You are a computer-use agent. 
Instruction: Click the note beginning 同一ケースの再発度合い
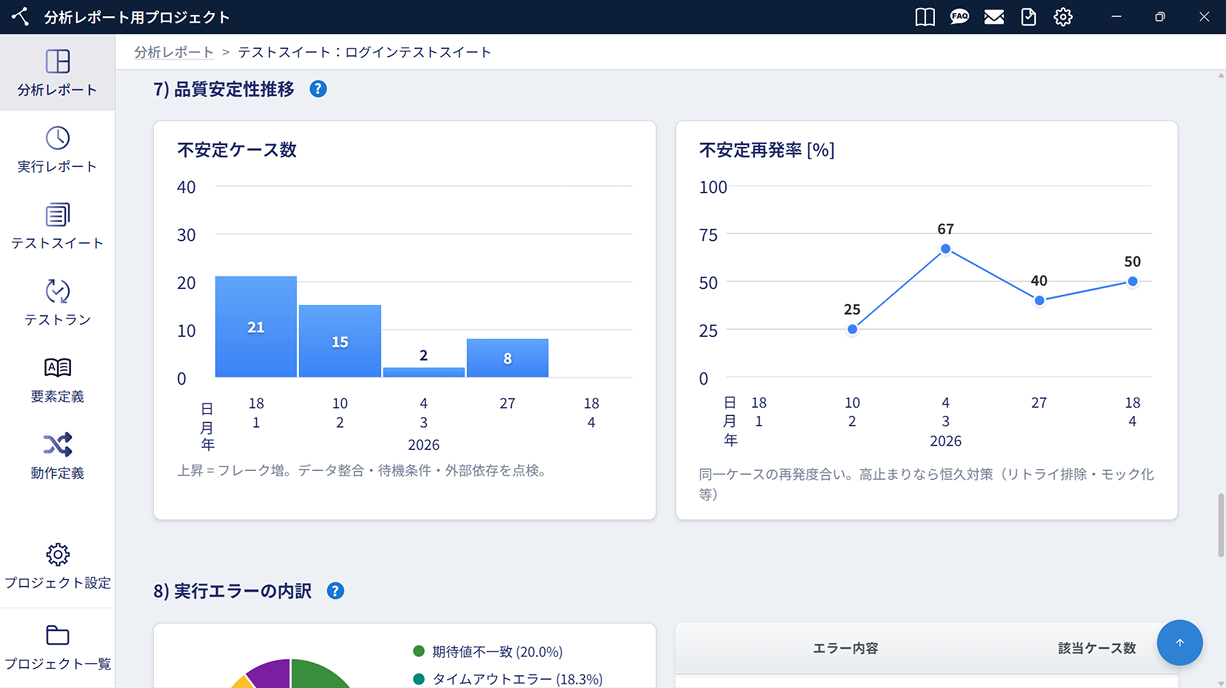pyautogui.click(x=926, y=484)
